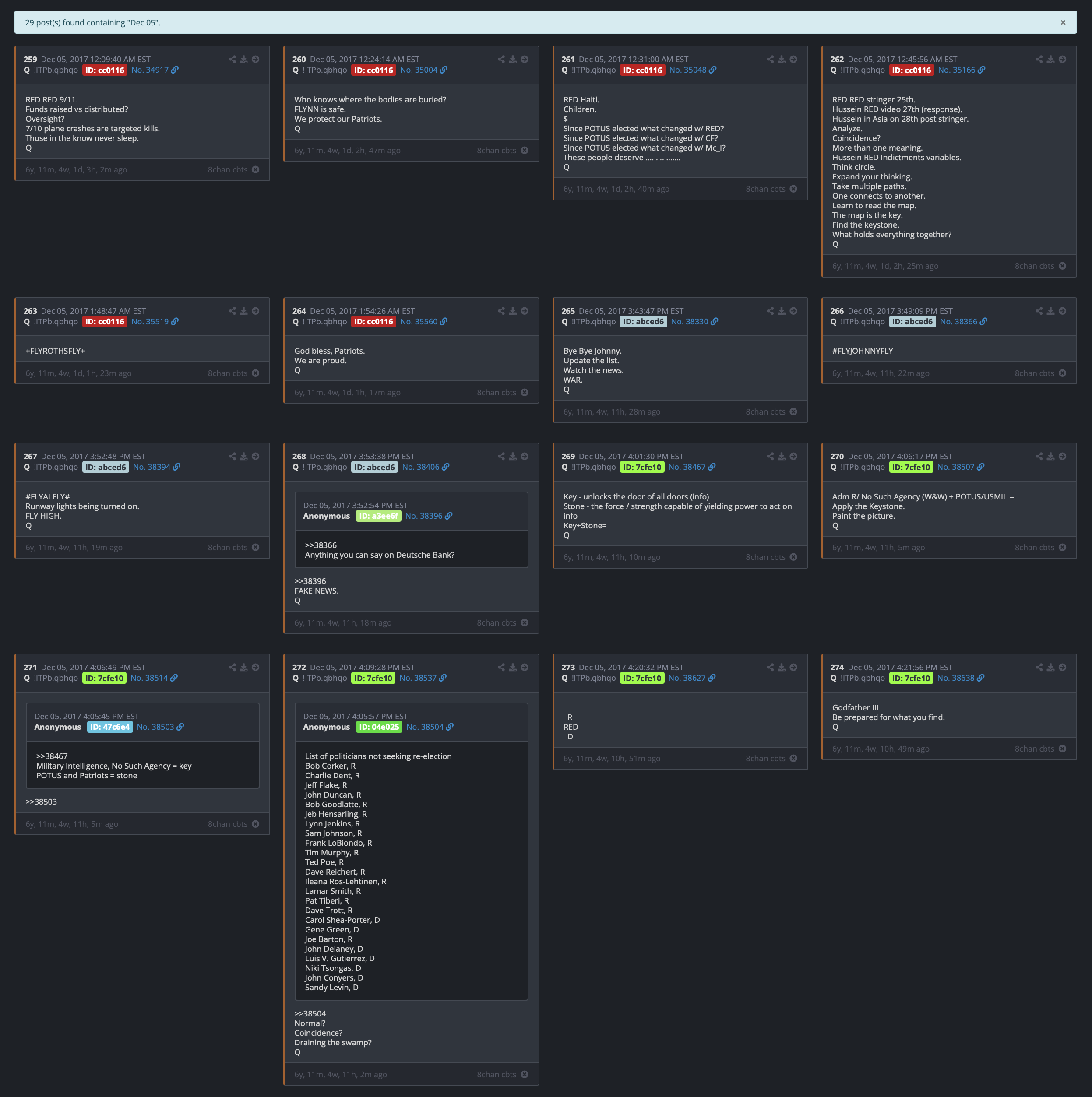The width and height of the screenshot is (1092, 1097).
Task: Open post 267 with arrow icon
Action: tap(256, 457)
